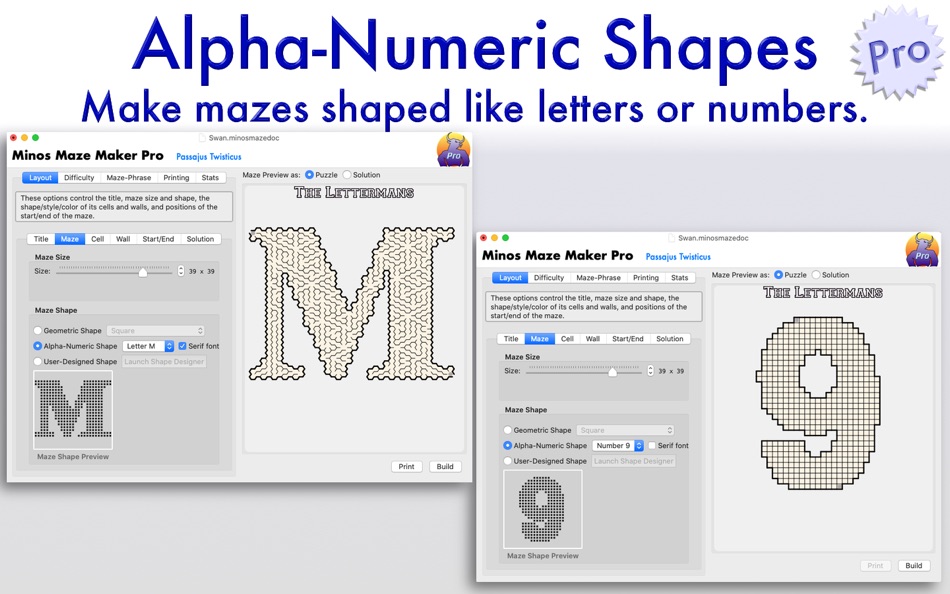950x594 pixels.
Task: Choose Geometric Shape radio in right window
Action: click(x=508, y=430)
